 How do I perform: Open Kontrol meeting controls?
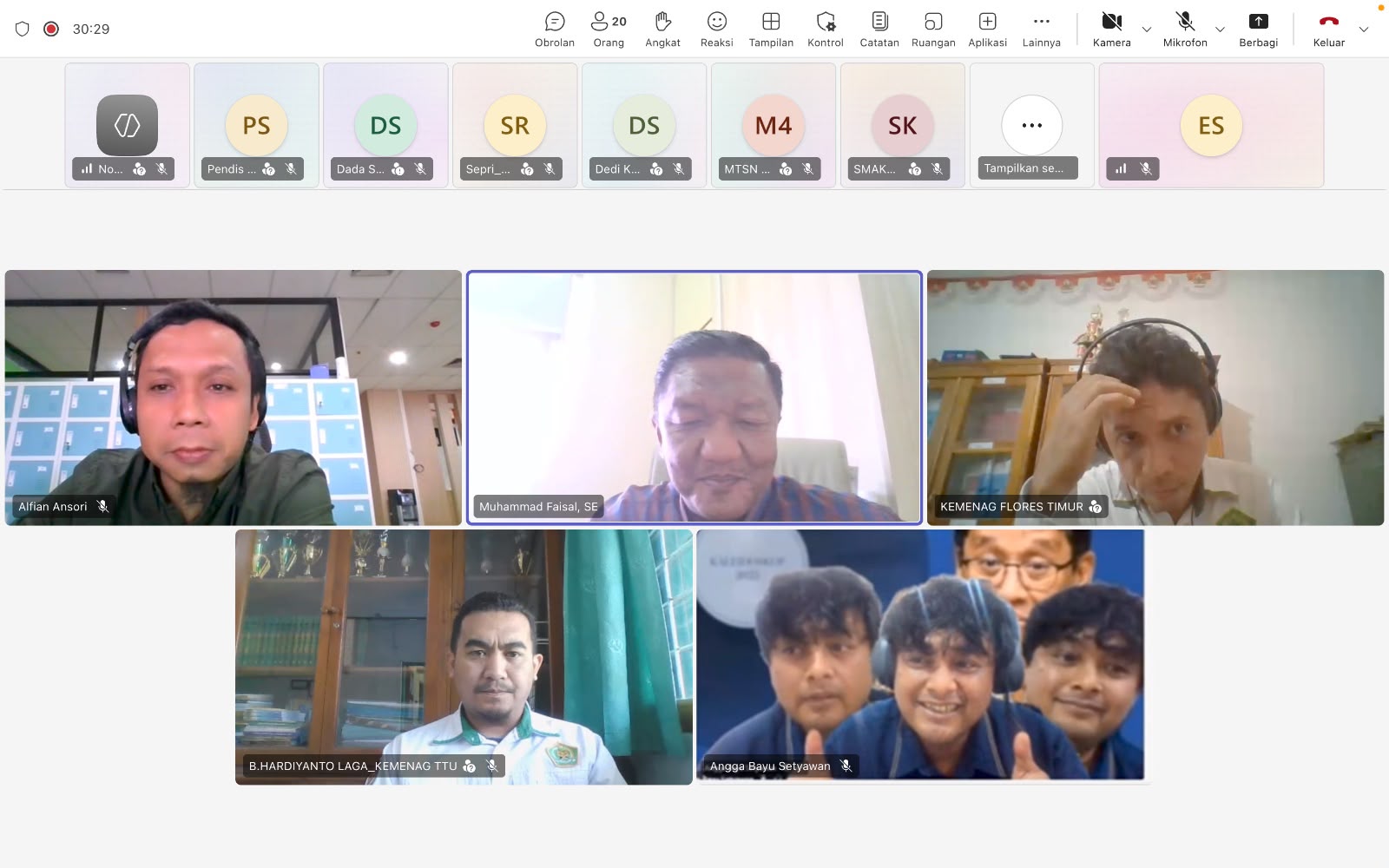[x=826, y=30]
